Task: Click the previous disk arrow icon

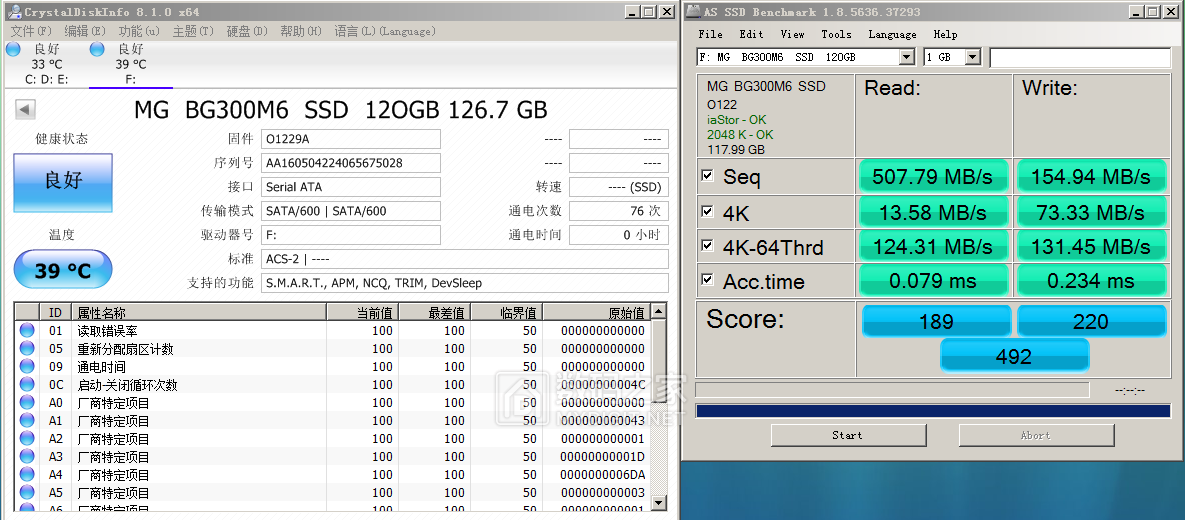Action: point(25,110)
